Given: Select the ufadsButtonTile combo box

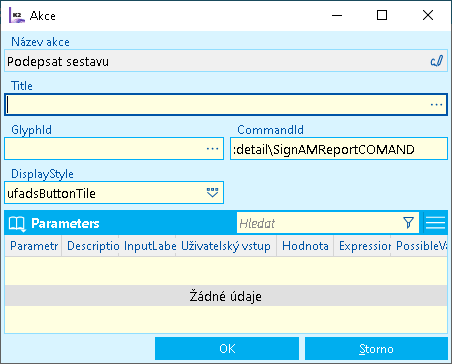Looking at the screenshot, I should click(114, 193).
